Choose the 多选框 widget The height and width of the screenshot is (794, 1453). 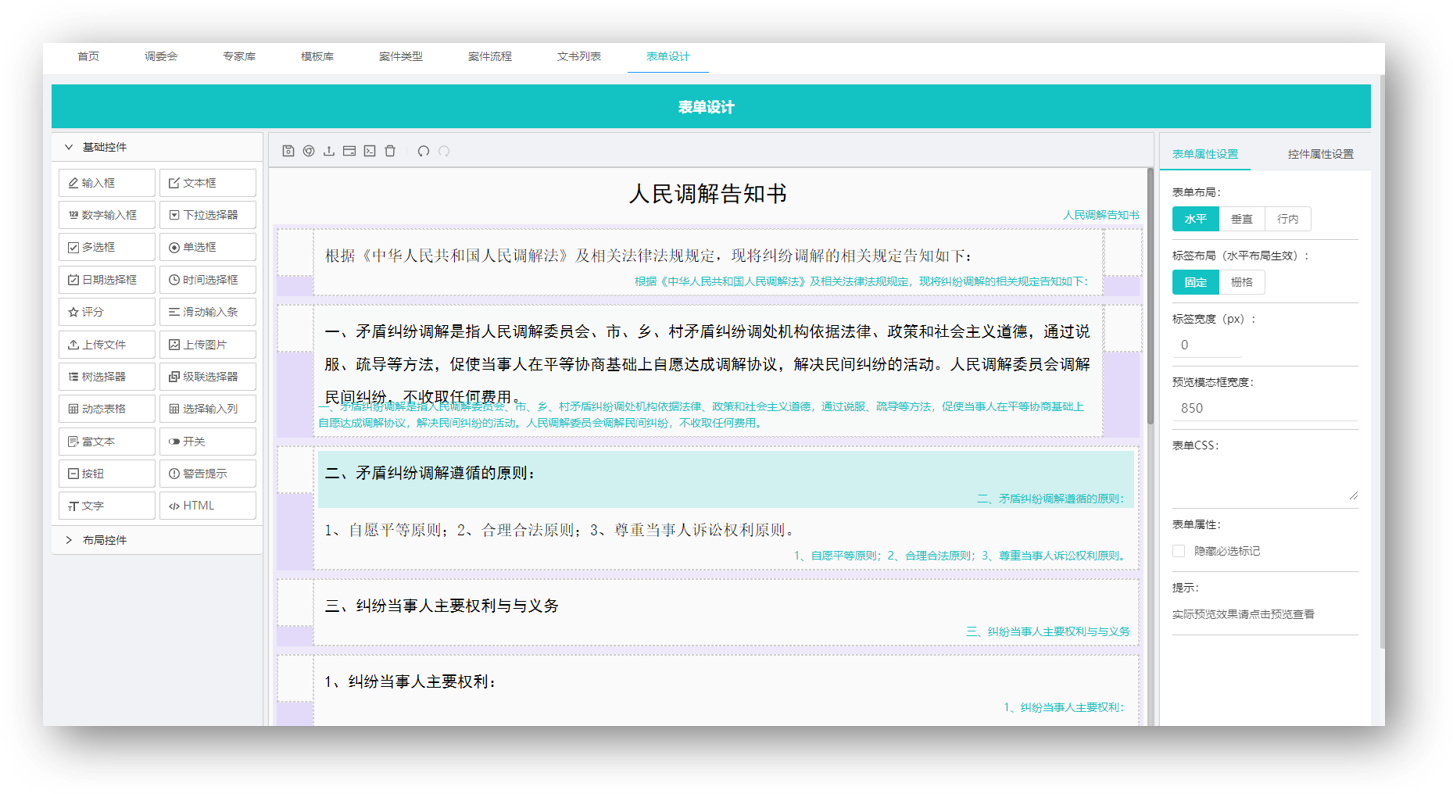pyautogui.click(x=107, y=247)
